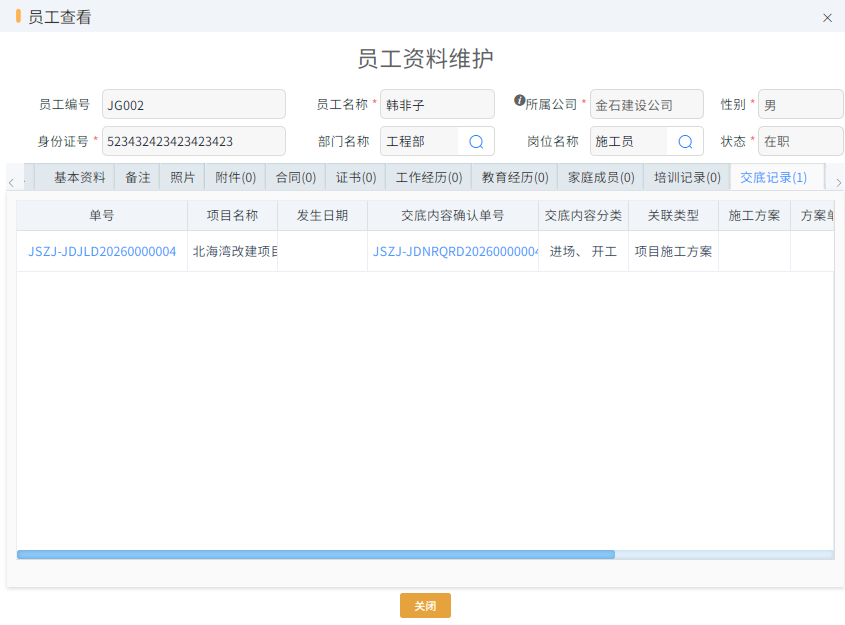Viewport: 845px width, 625px height.
Task: Switch to the 基本资料 tab
Action: pyautogui.click(x=80, y=177)
